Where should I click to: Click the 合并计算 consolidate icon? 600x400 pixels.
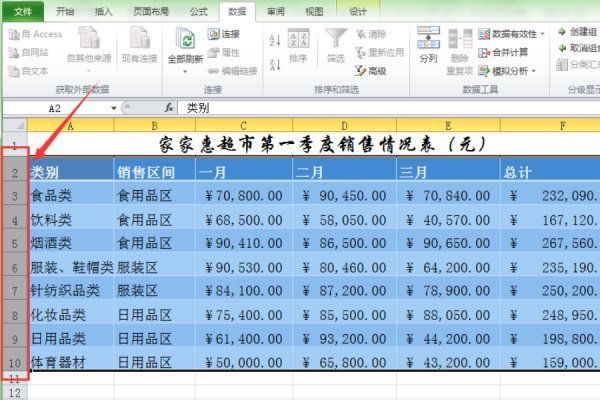click(x=484, y=52)
